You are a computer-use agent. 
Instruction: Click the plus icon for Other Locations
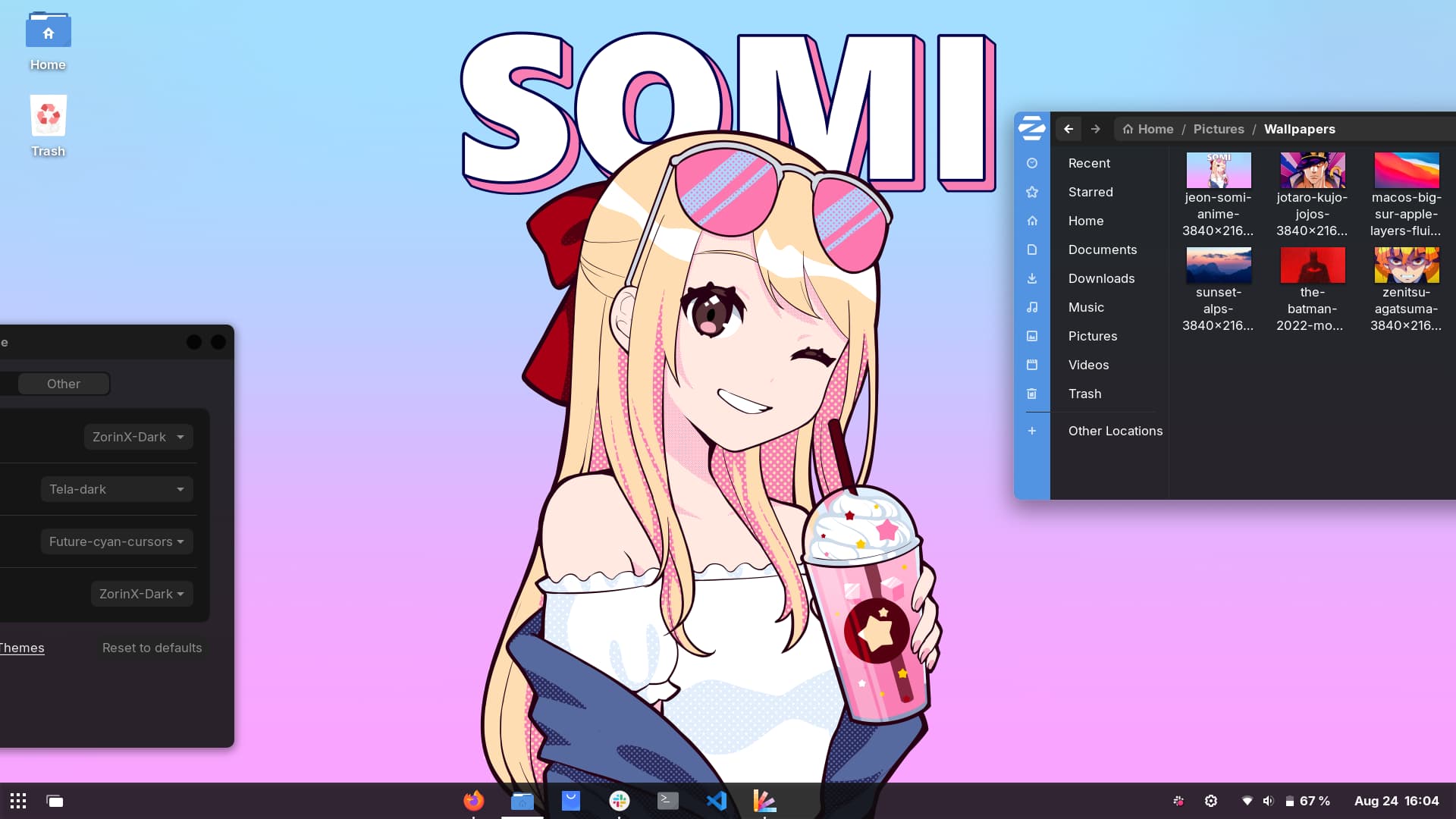coord(1032,431)
